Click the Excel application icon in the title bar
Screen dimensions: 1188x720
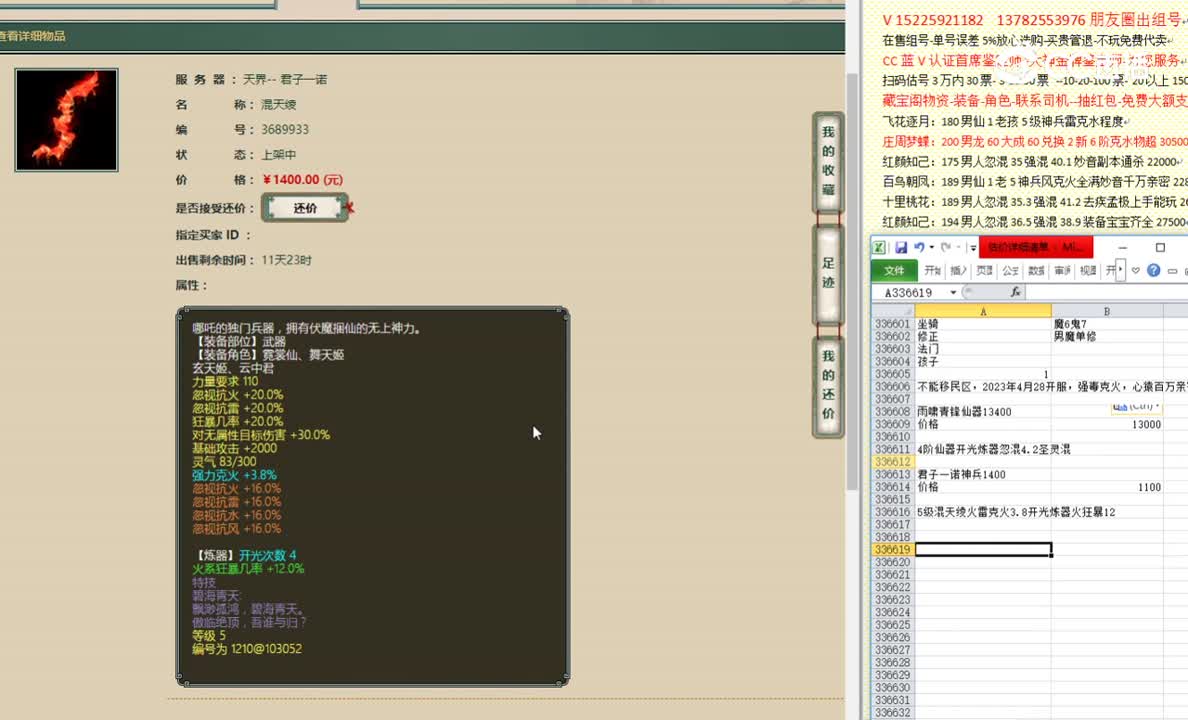point(879,247)
